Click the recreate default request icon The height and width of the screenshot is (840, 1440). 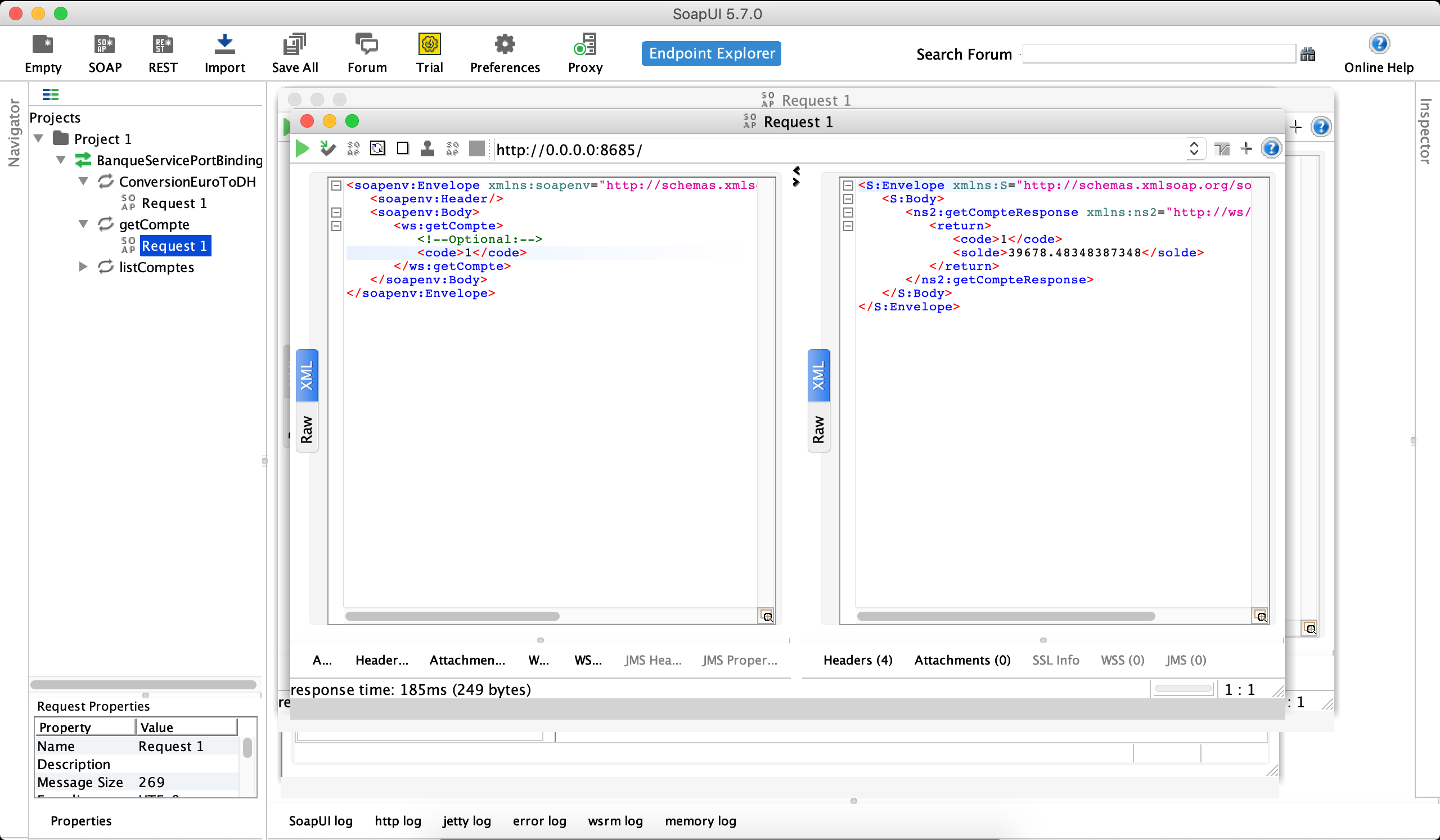[377, 149]
